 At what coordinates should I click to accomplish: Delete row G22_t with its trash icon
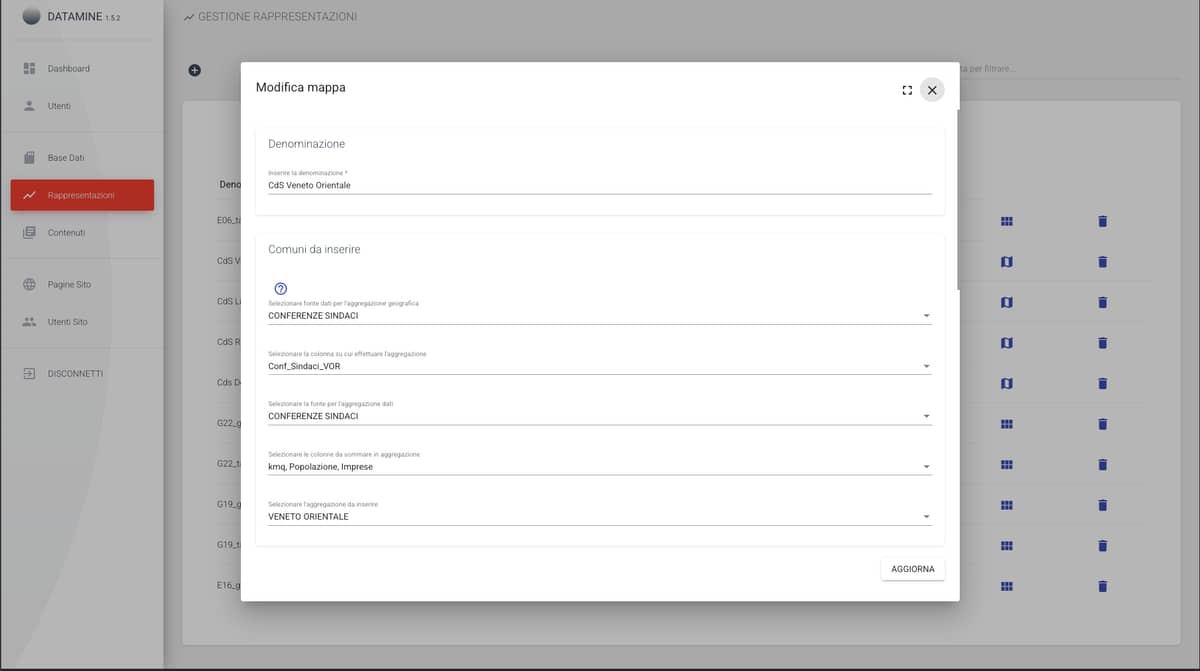pyautogui.click(x=1103, y=464)
